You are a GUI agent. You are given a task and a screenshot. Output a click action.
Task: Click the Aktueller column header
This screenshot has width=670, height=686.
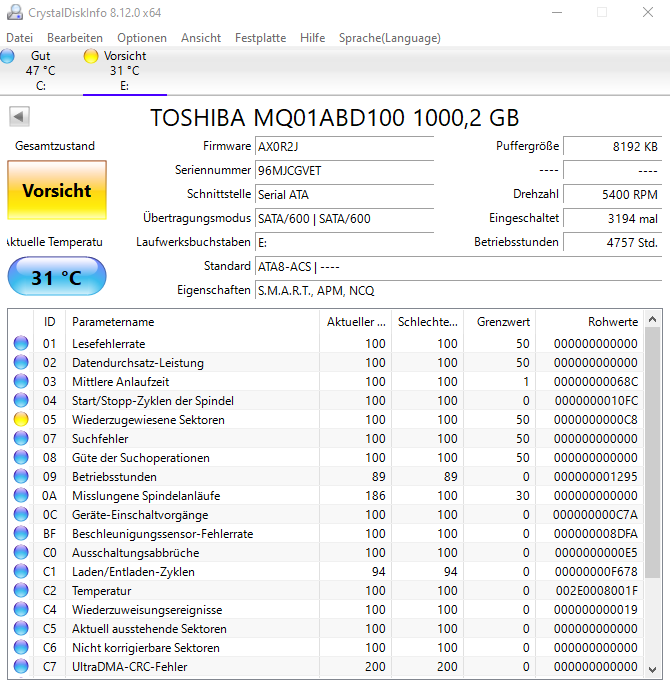(355, 322)
